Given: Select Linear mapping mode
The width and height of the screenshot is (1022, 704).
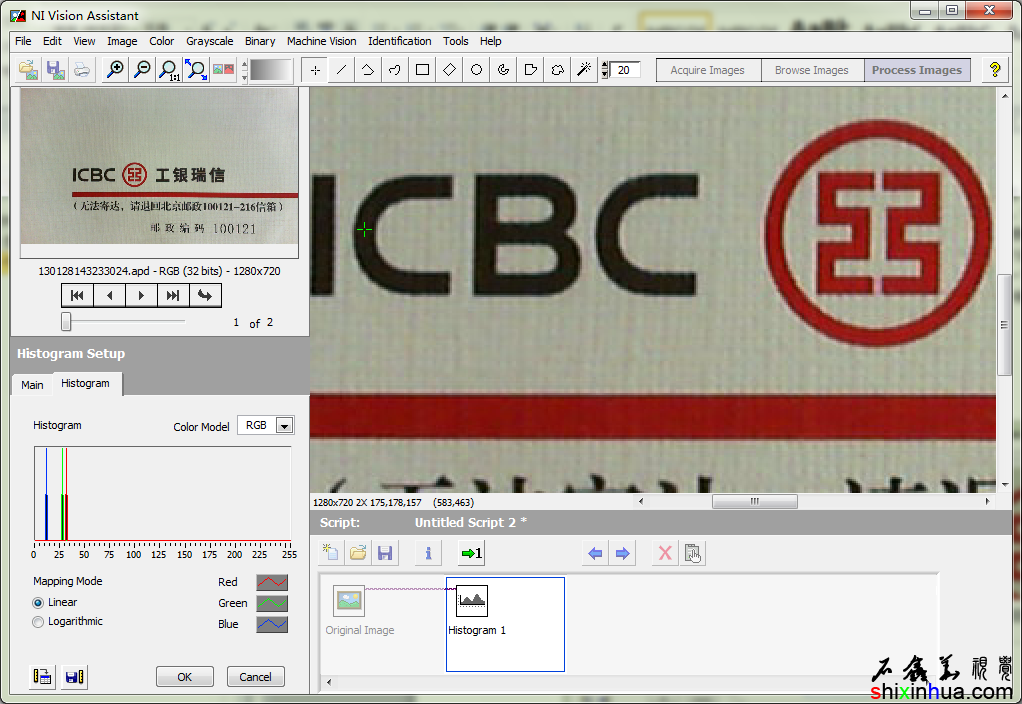Looking at the screenshot, I should [39, 603].
